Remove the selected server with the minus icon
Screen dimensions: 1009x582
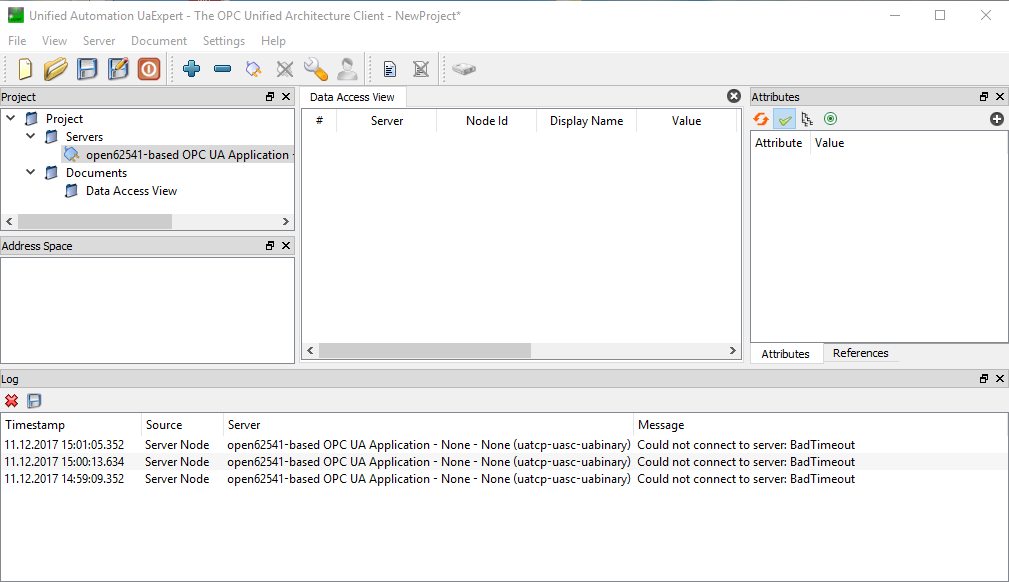[x=222, y=69]
